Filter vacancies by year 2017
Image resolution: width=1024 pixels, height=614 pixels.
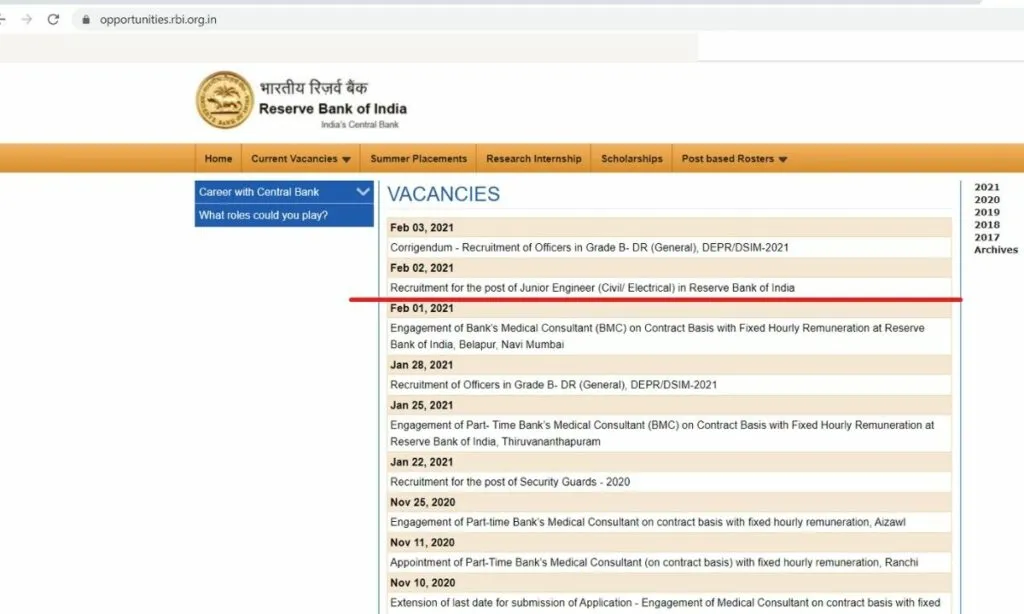coord(987,238)
